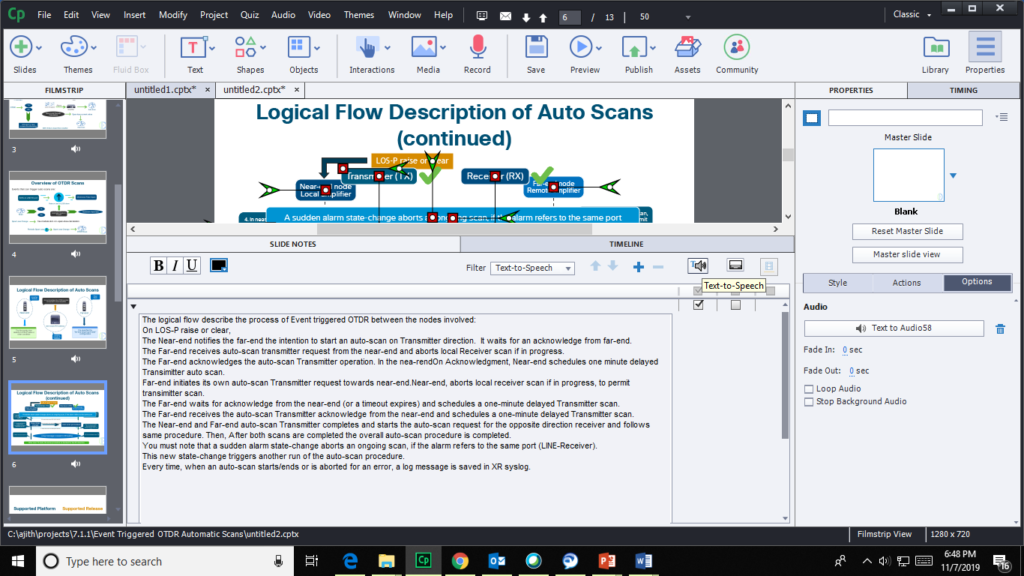Uncheck the text-to-speech checkbox for the note
This screenshot has height=576, width=1024.
[x=698, y=305]
